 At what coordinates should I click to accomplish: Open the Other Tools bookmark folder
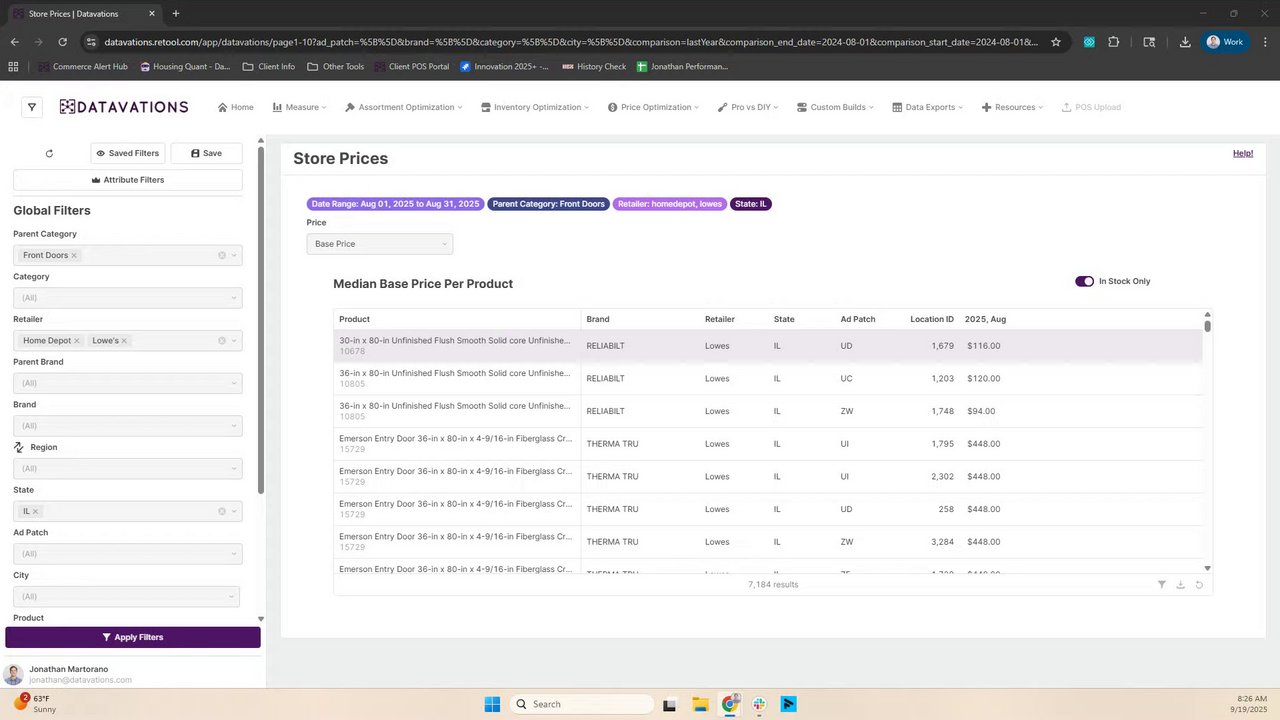click(x=336, y=67)
